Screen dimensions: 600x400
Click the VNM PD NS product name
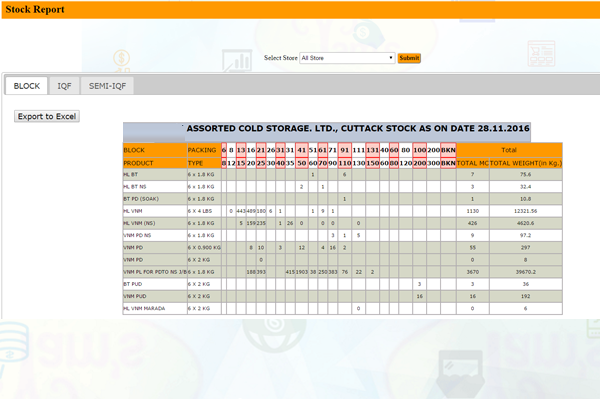point(137,235)
